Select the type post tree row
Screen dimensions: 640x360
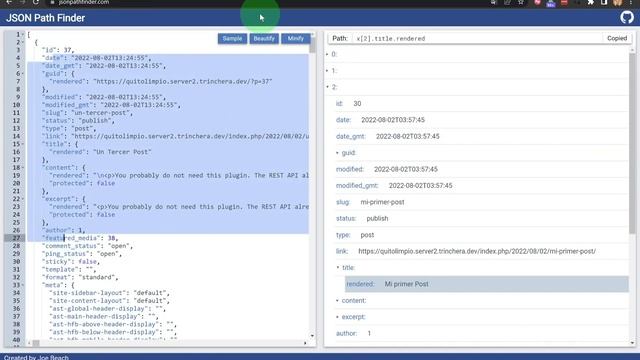point(482,235)
